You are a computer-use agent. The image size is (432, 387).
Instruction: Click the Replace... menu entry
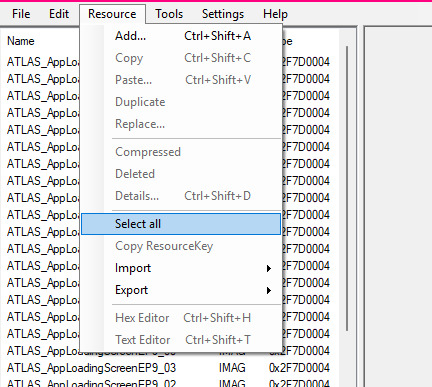click(x=181, y=124)
